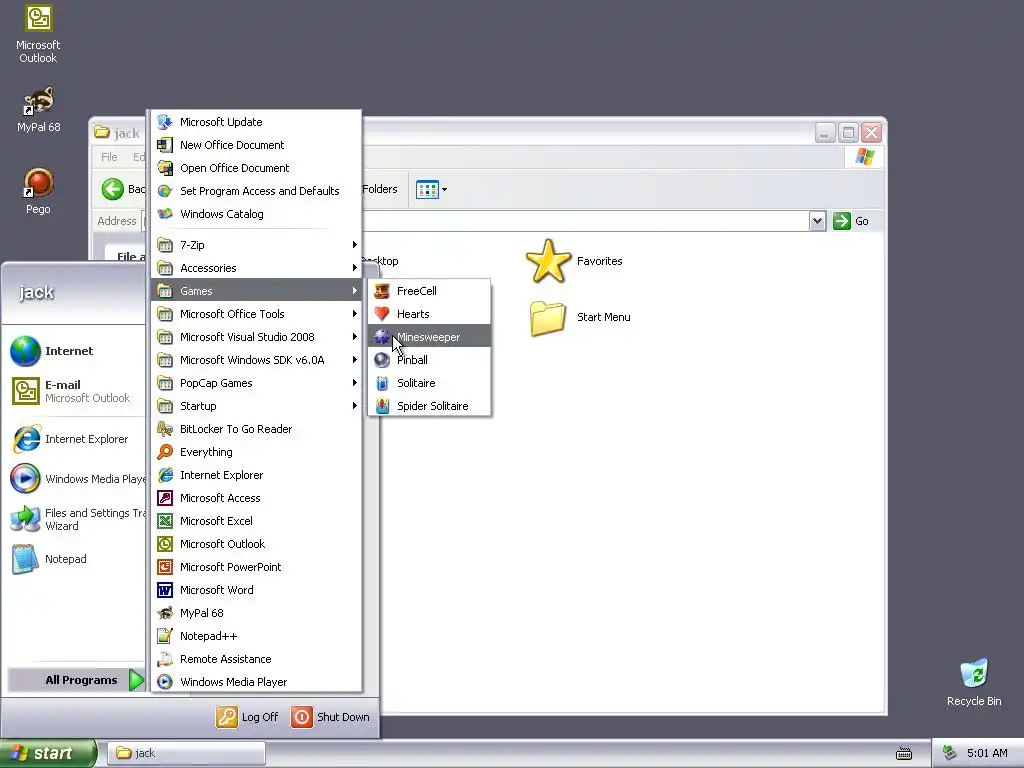Open Views dropdown in jack window toolbar
Image resolution: width=1024 pixels, height=768 pixels.
coord(432,190)
